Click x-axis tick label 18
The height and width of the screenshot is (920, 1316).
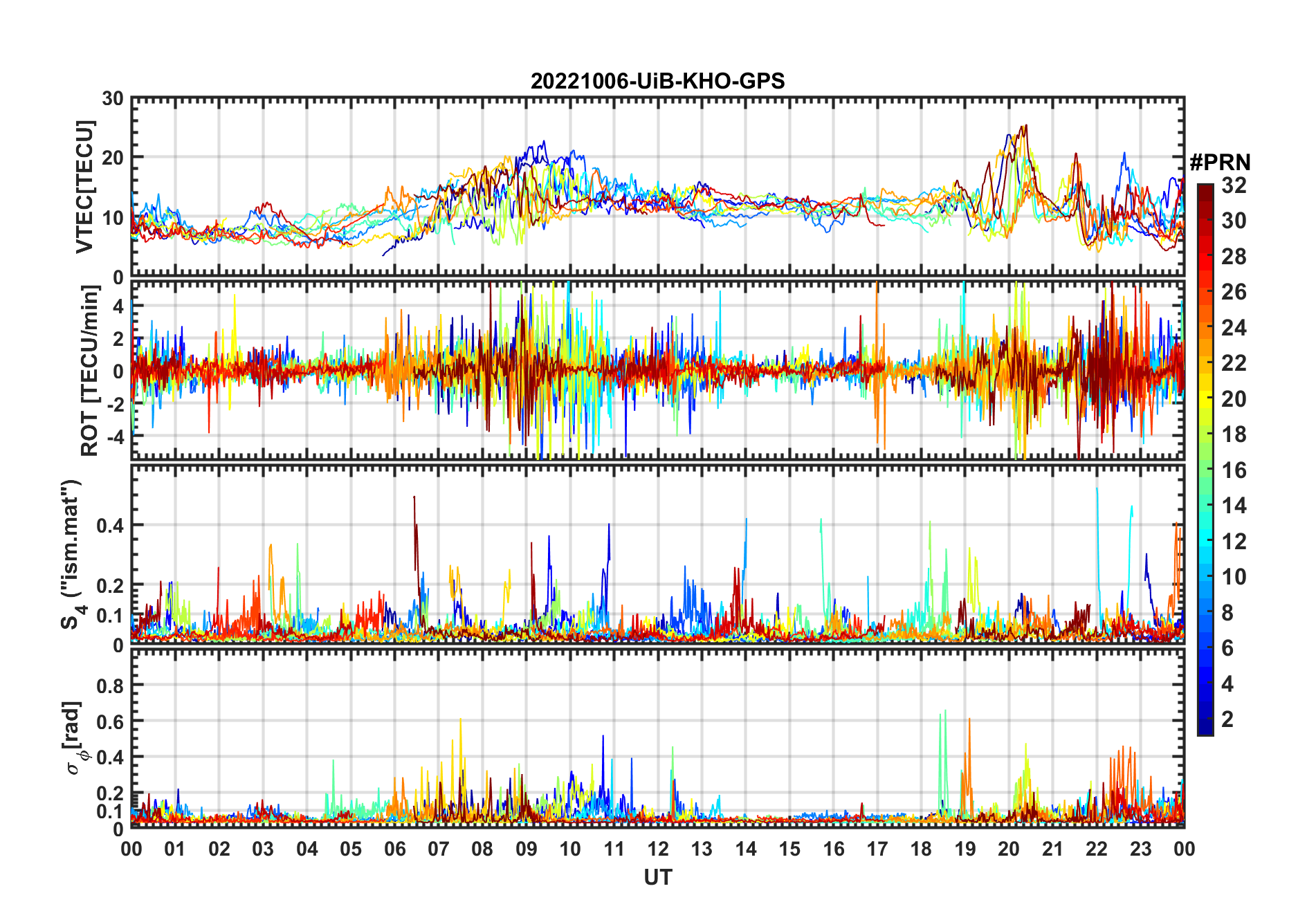pyautogui.click(x=921, y=849)
